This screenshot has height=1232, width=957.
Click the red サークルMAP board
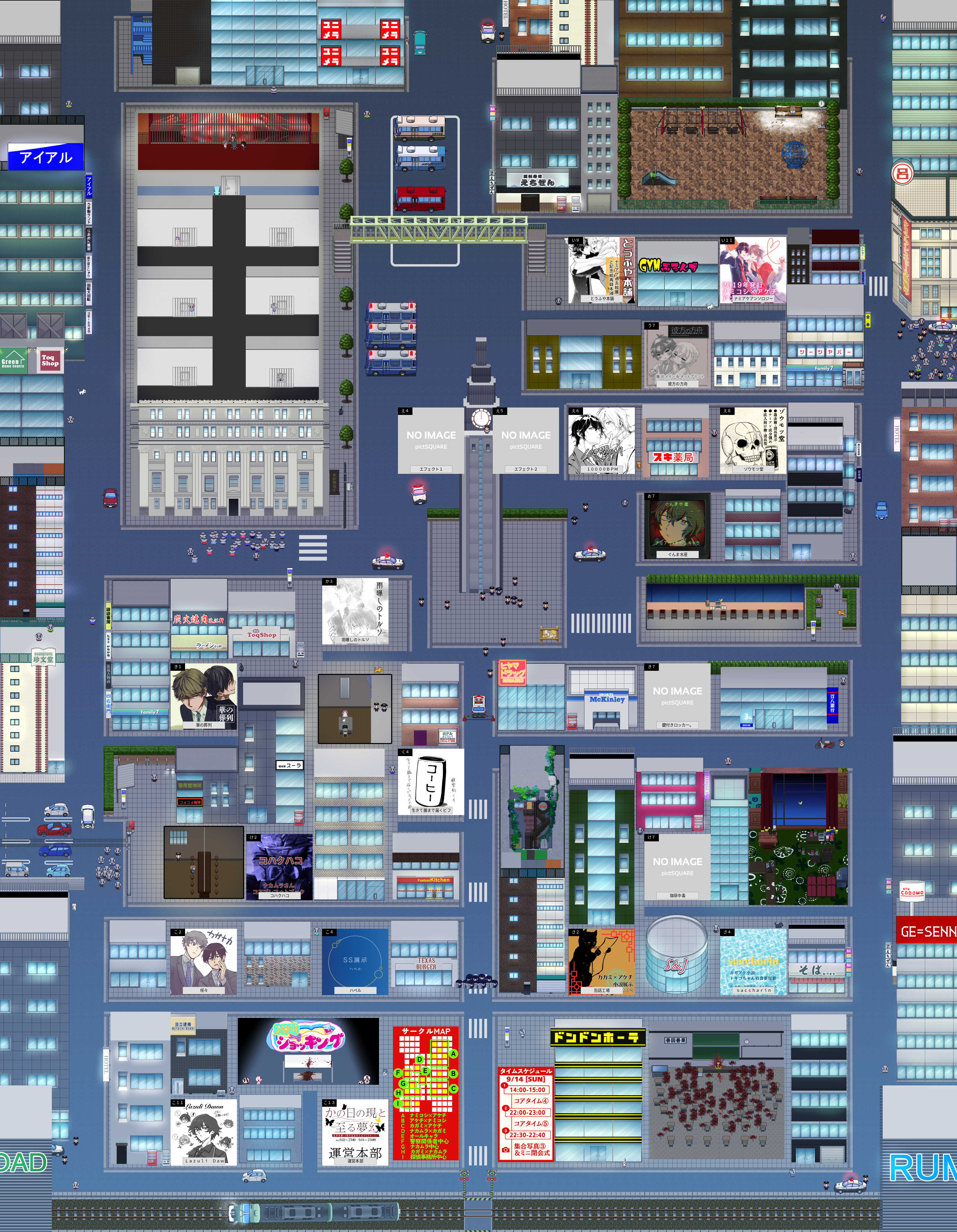pyautogui.click(x=426, y=1093)
